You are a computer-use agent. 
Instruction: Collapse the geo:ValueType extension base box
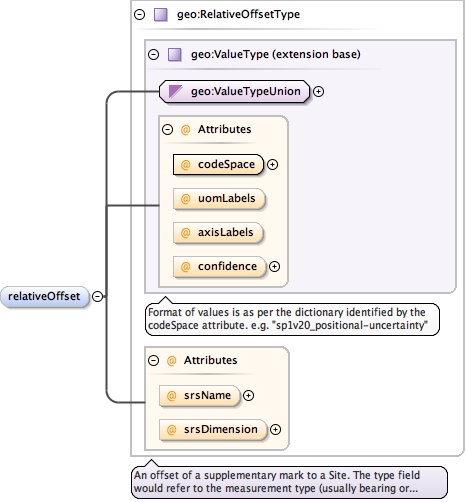(153, 55)
